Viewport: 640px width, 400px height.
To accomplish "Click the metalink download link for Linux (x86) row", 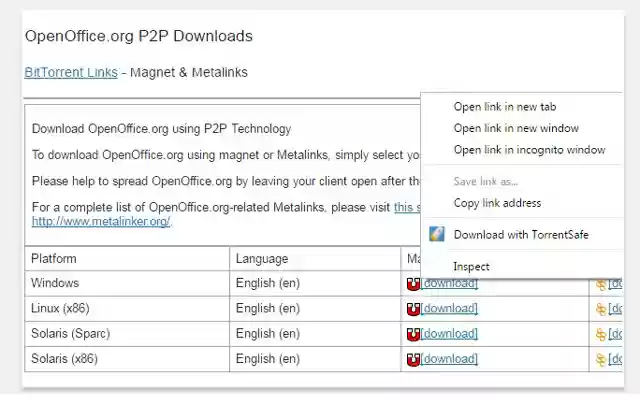I will click(x=615, y=309).
